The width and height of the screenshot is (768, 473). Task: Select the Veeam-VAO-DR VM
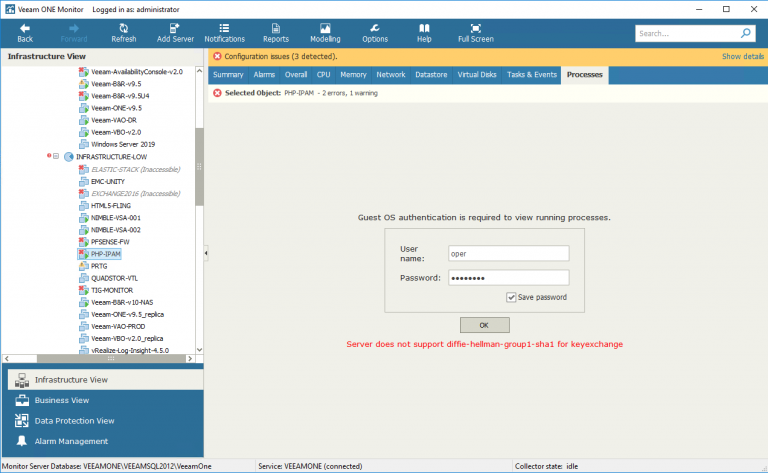pos(114,120)
